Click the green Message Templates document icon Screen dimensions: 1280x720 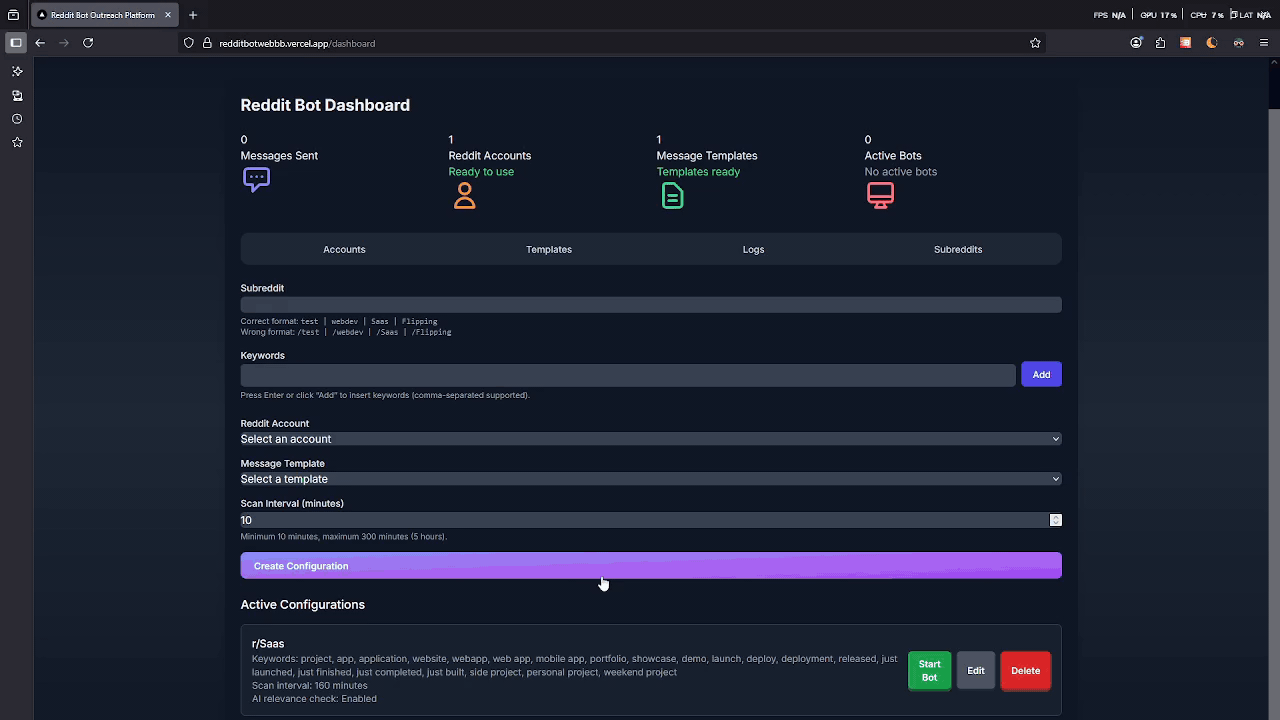coord(672,195)
